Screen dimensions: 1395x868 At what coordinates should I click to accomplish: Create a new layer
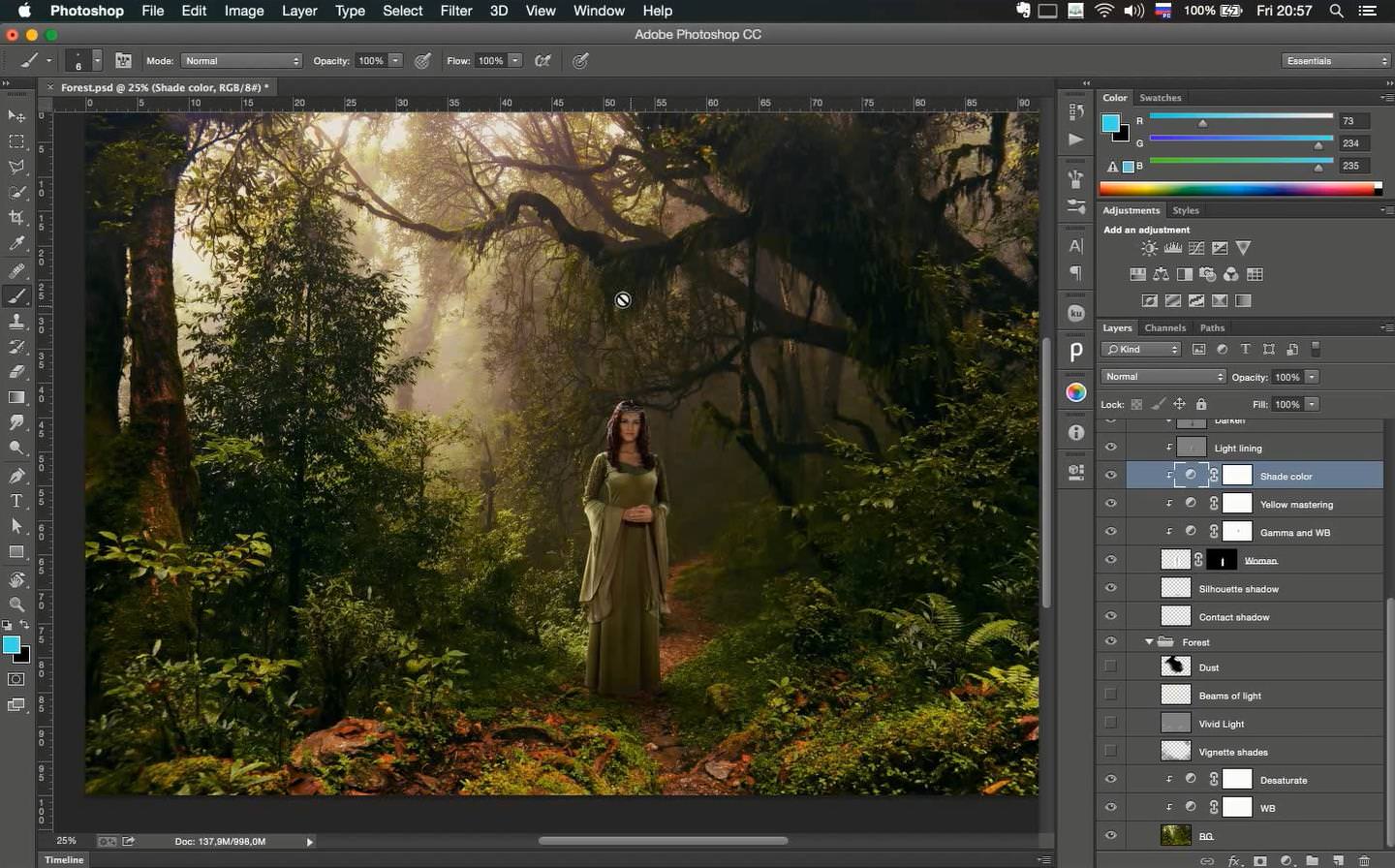pyautogui.click(x=1338, y=860)
